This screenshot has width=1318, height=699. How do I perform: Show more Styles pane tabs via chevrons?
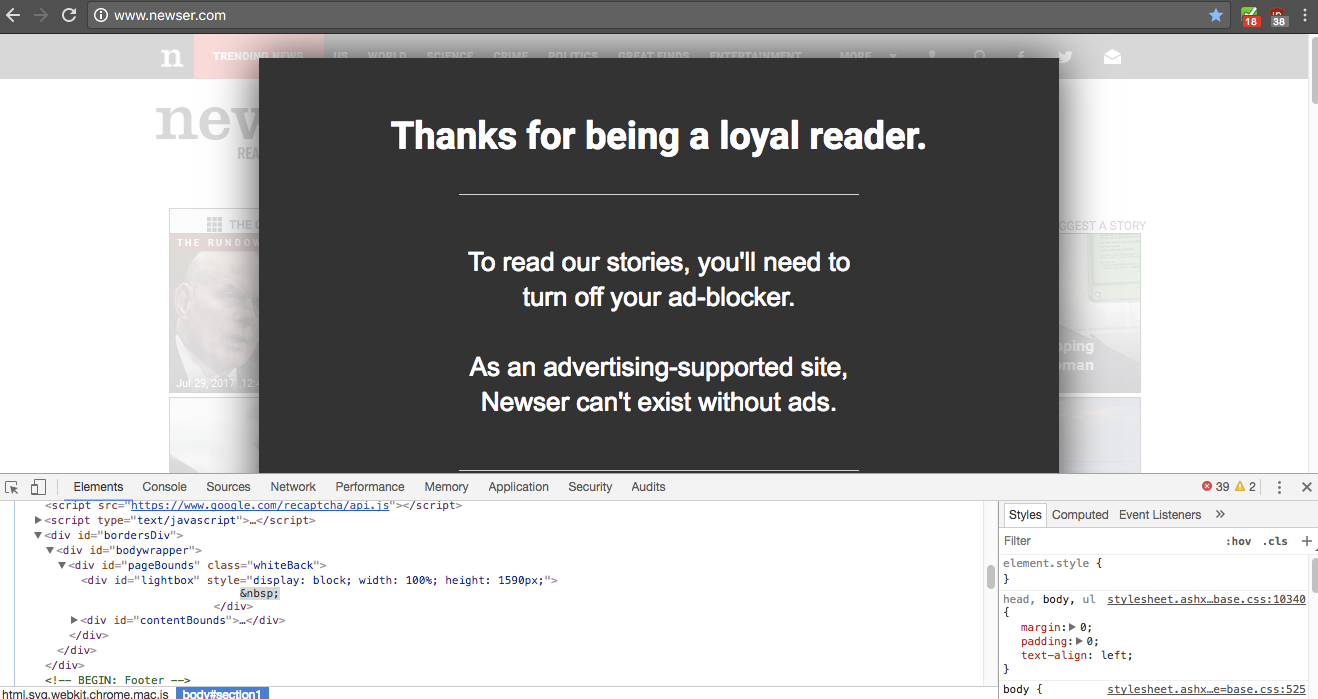(1220, 514)
